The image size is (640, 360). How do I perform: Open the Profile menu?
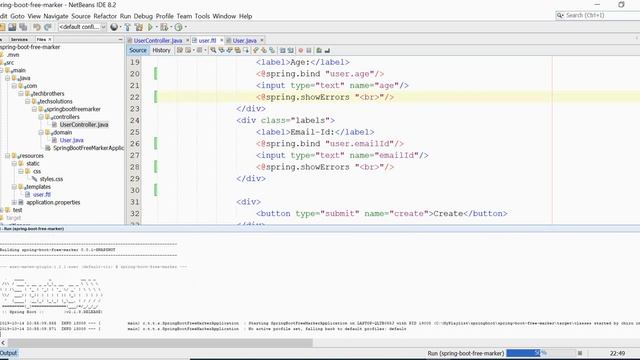164,16
